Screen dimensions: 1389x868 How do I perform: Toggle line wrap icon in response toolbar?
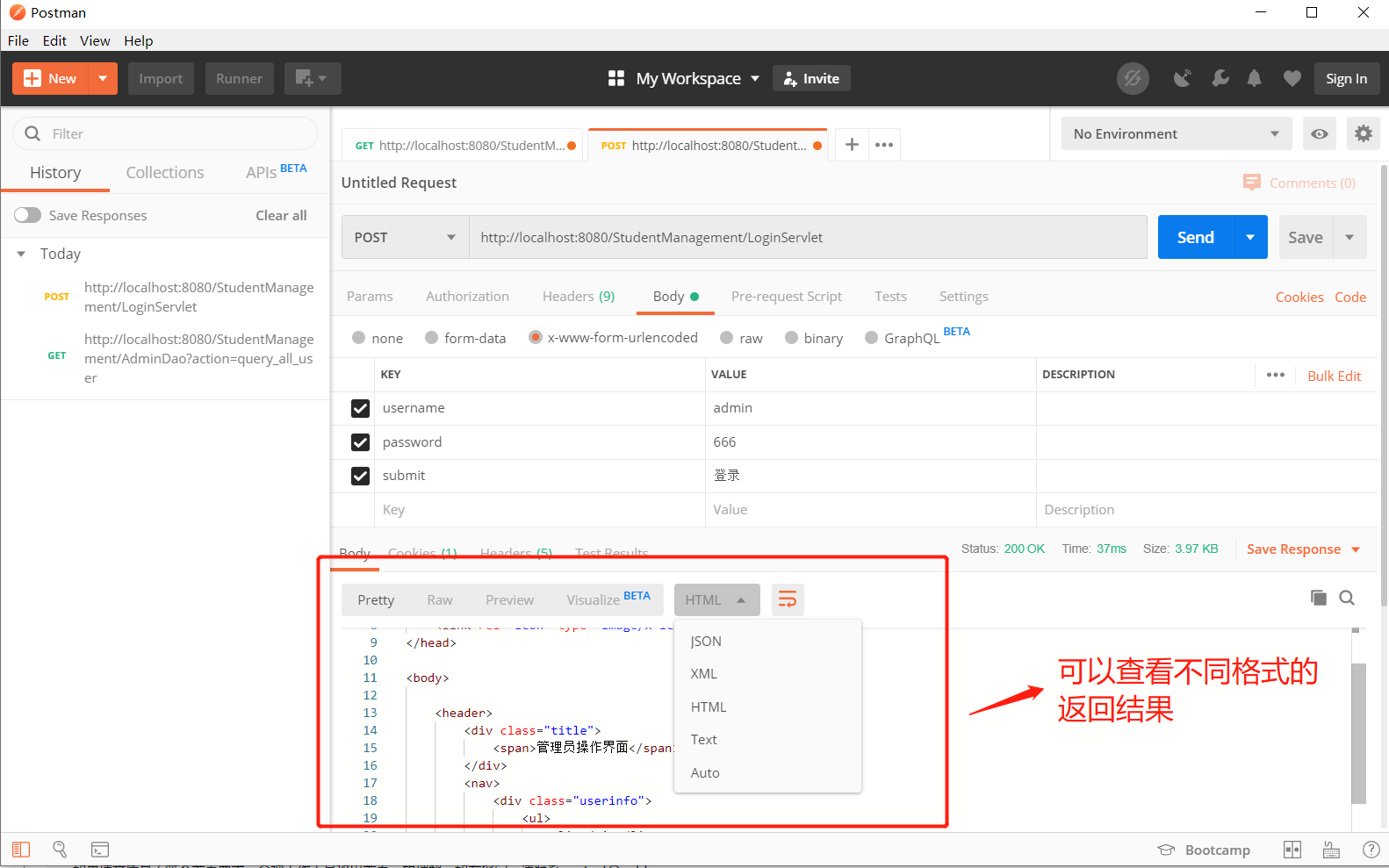(788, 599)
